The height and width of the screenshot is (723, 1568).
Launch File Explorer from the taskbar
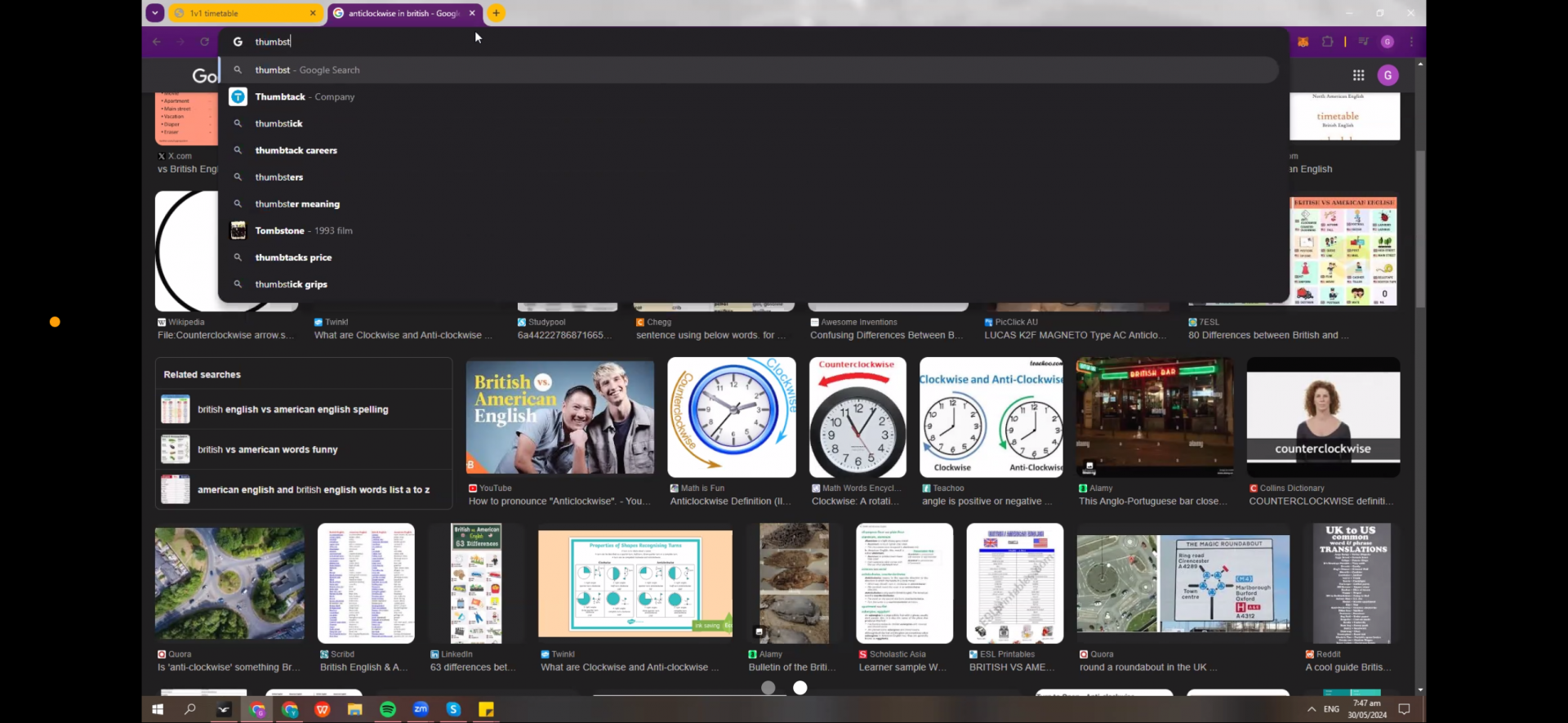(355, 709)
